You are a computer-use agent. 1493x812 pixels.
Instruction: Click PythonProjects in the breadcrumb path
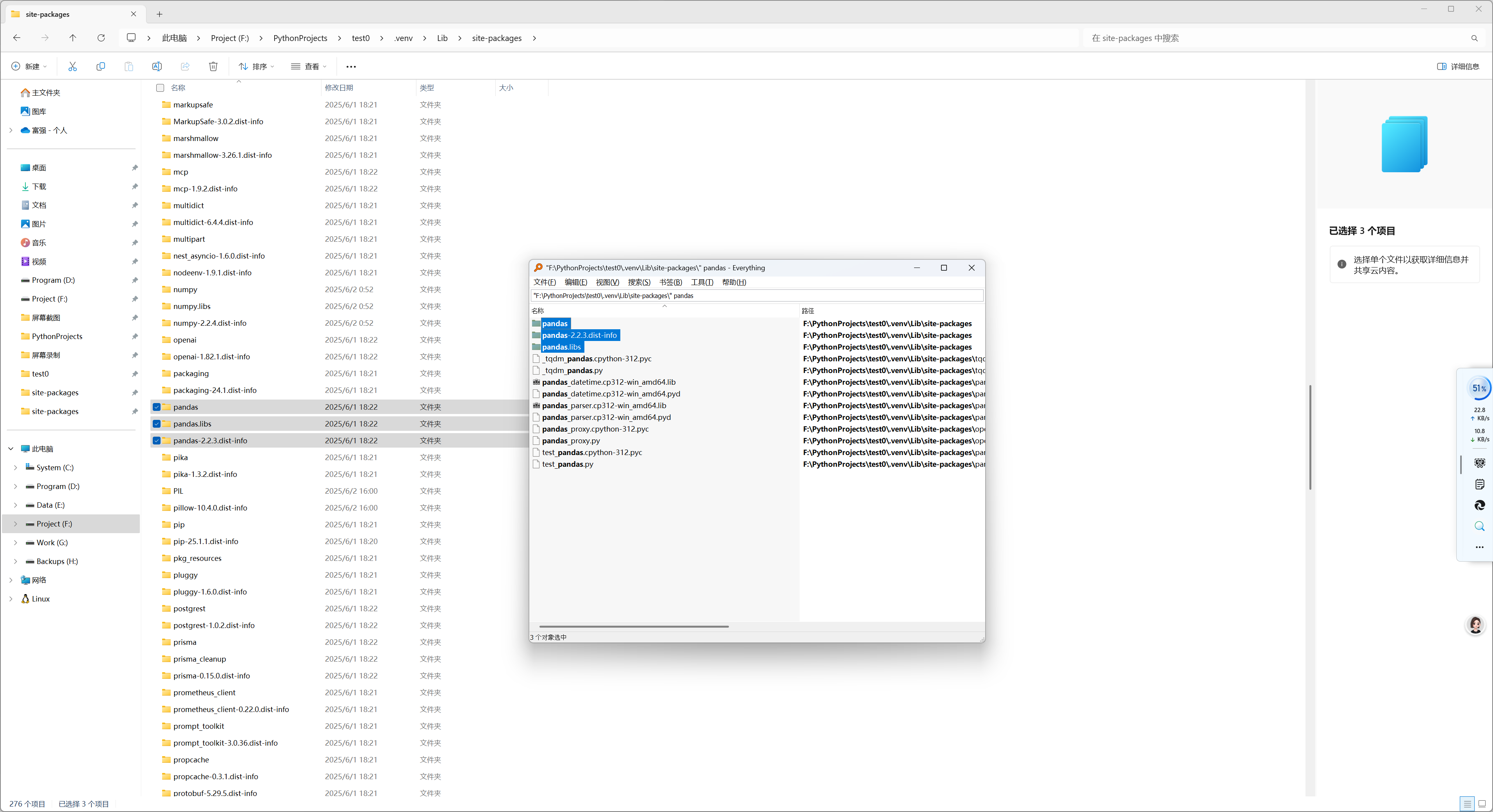pyautogui.click(x=300, y=38)
